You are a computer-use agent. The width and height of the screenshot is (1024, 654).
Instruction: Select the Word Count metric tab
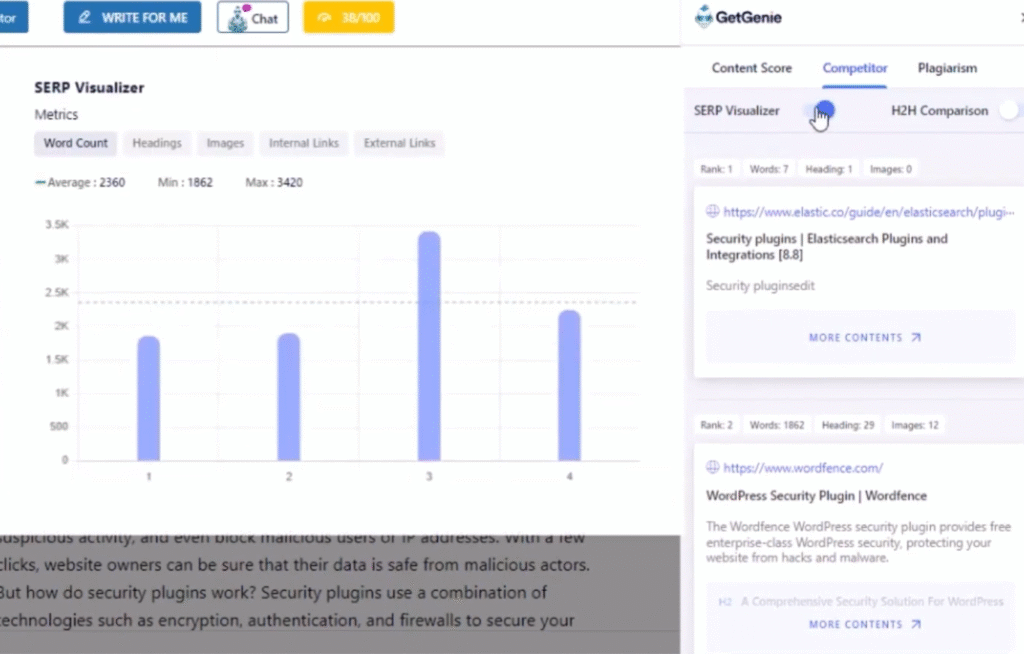click(76, 143)
